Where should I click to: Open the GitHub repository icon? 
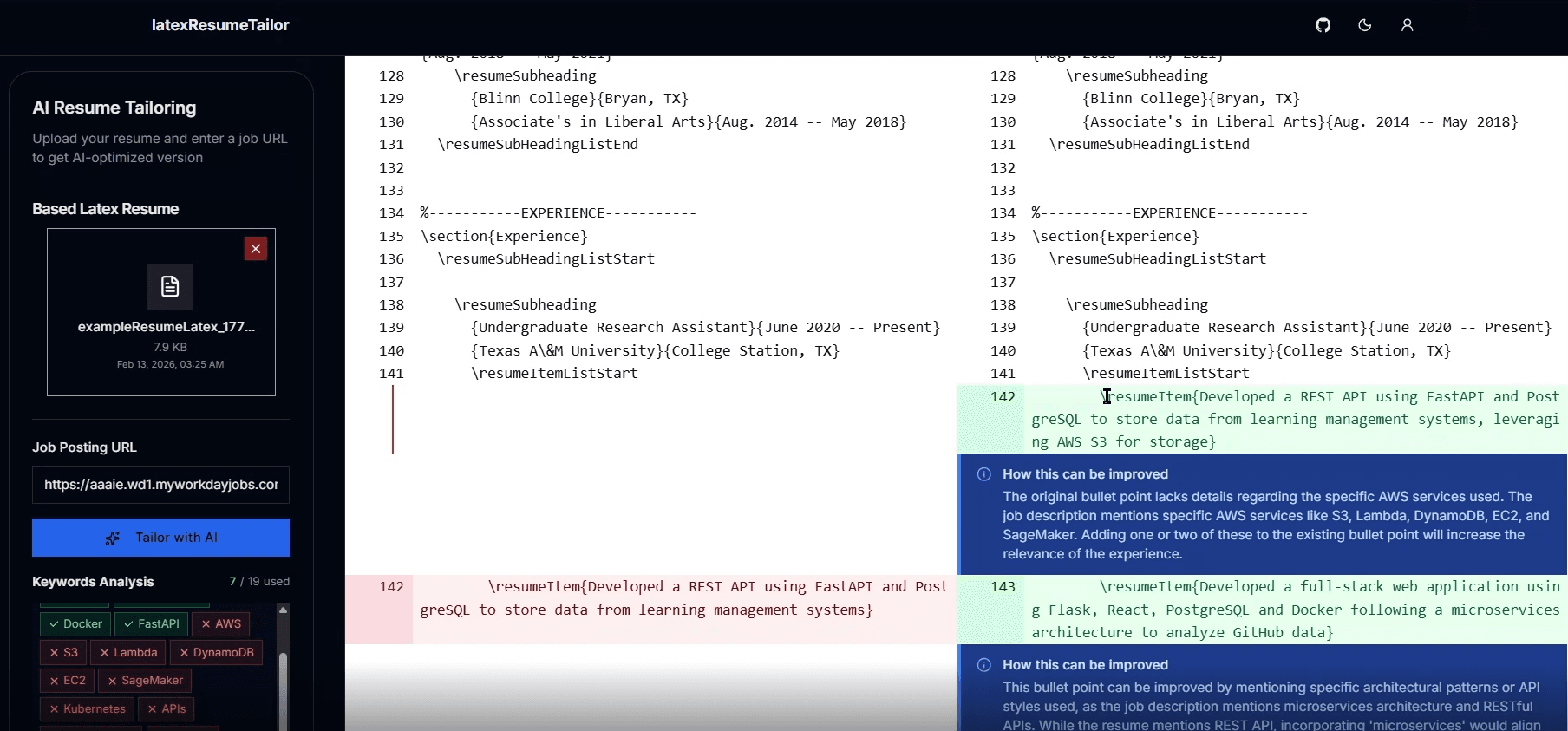click(x=1323, y=25)
